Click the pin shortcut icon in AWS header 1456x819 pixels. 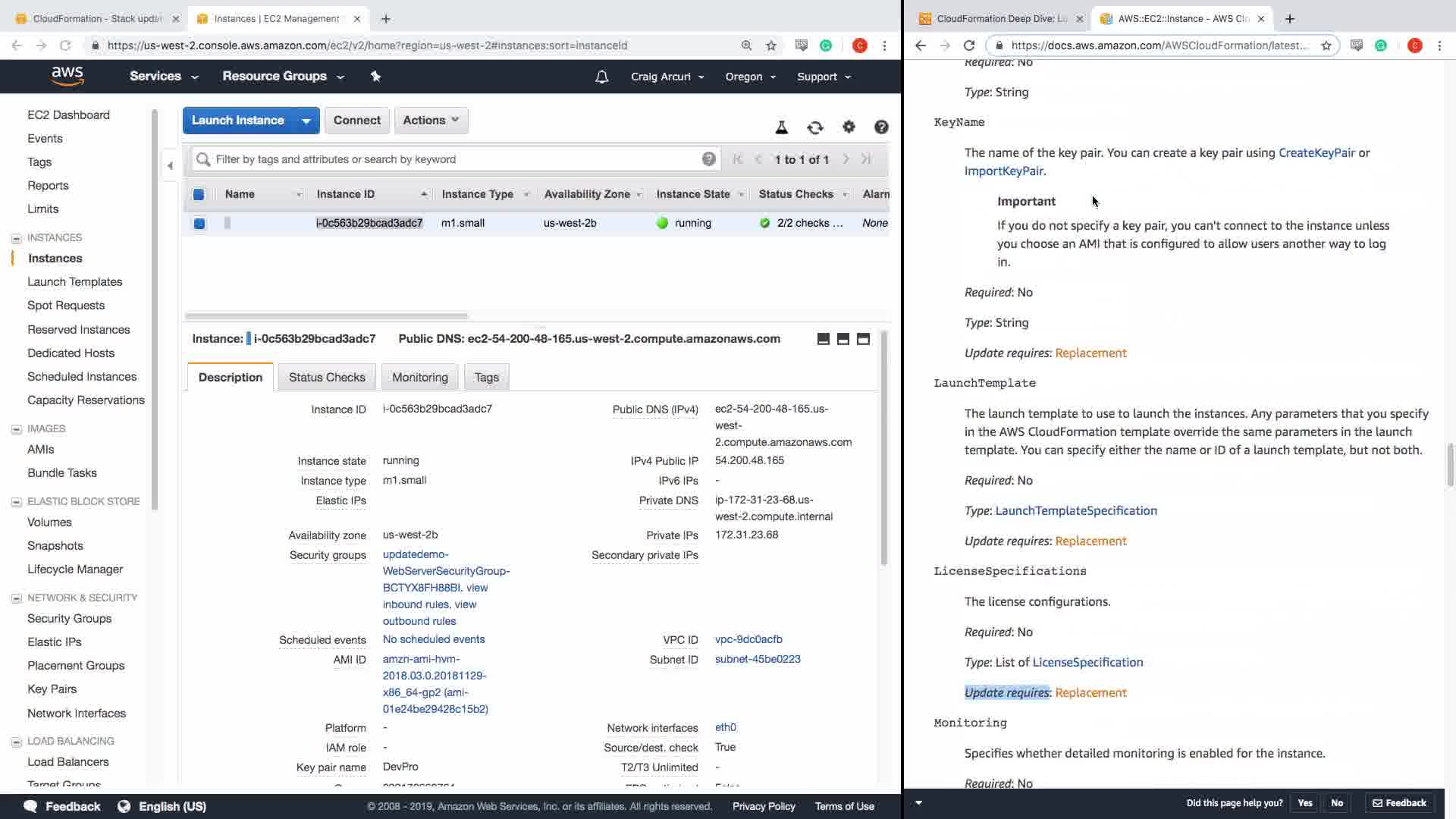point(375,77)
